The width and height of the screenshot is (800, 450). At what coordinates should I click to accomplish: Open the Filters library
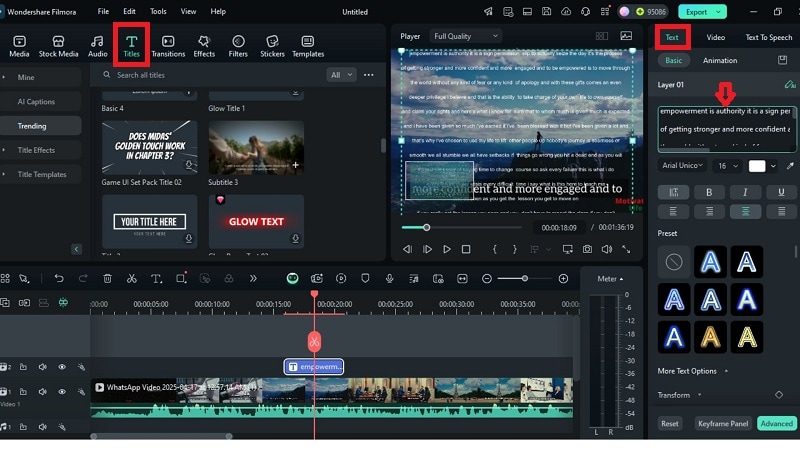[x=238, y=46]
